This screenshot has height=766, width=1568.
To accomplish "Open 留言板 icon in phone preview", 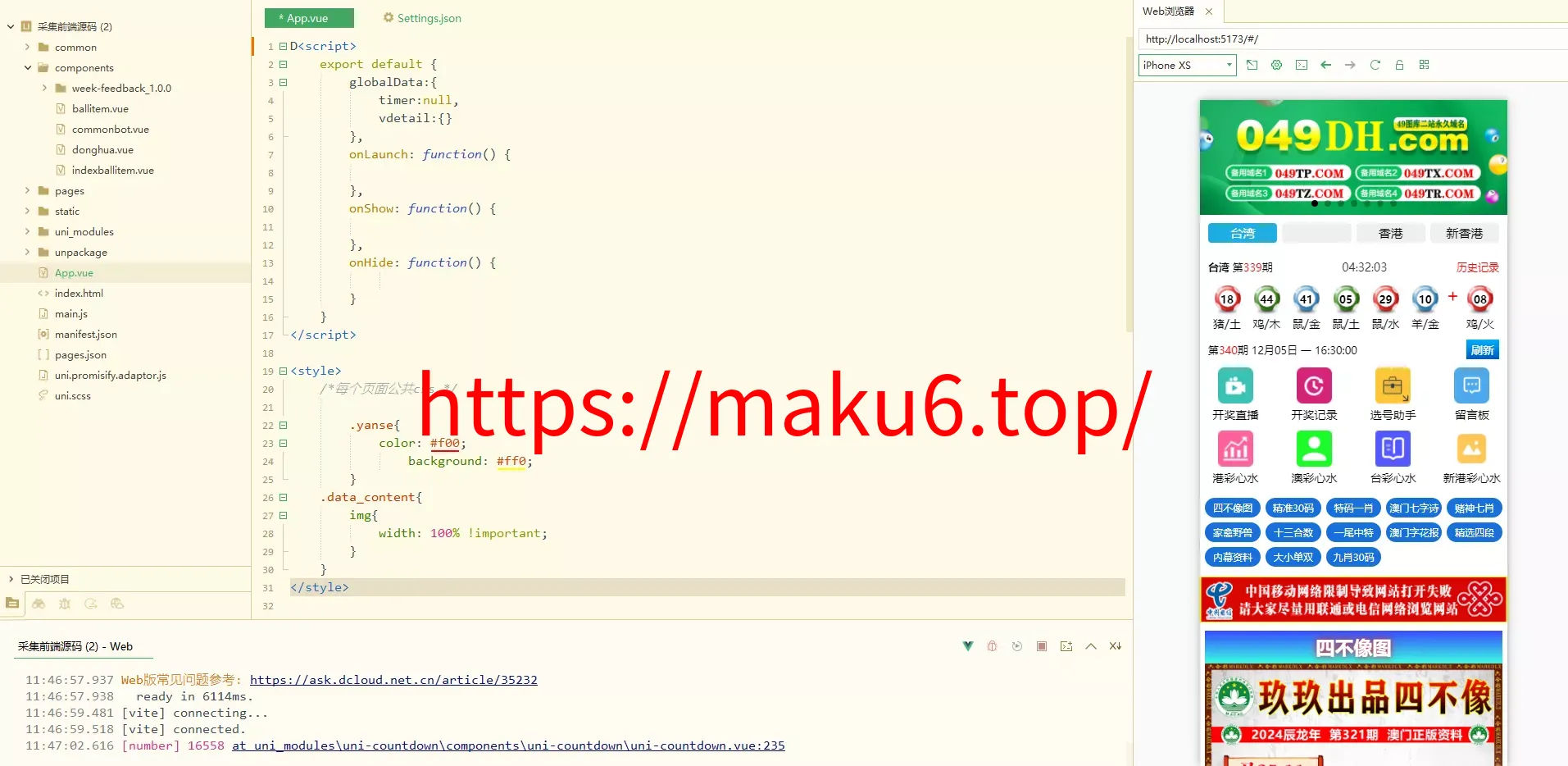I will pyautogui.click(x=1472, y=385).
